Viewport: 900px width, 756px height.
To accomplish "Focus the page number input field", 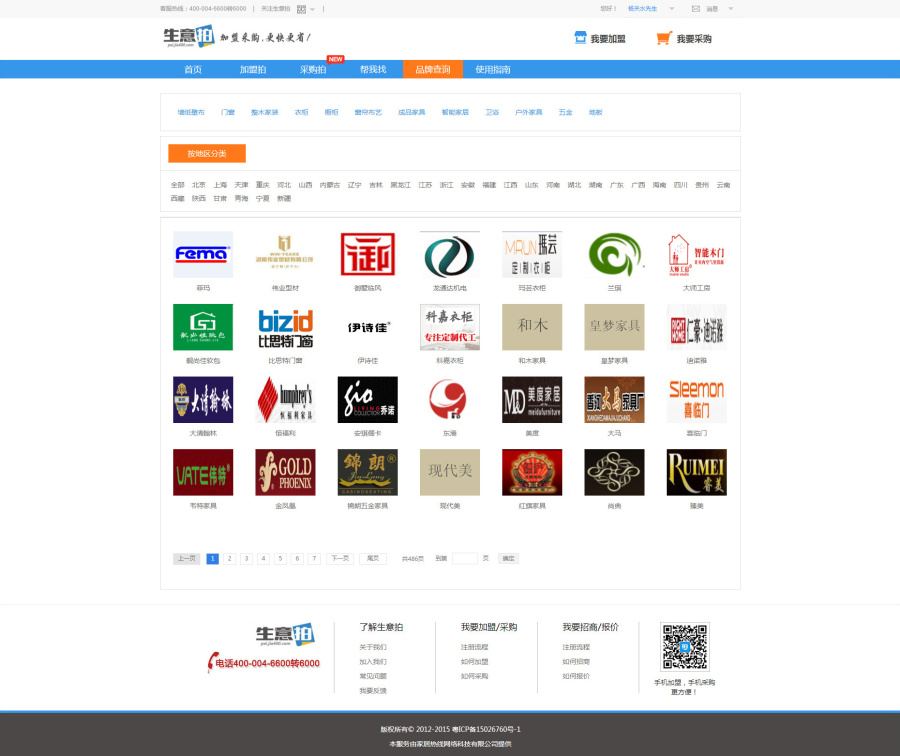I will (465, 559).
